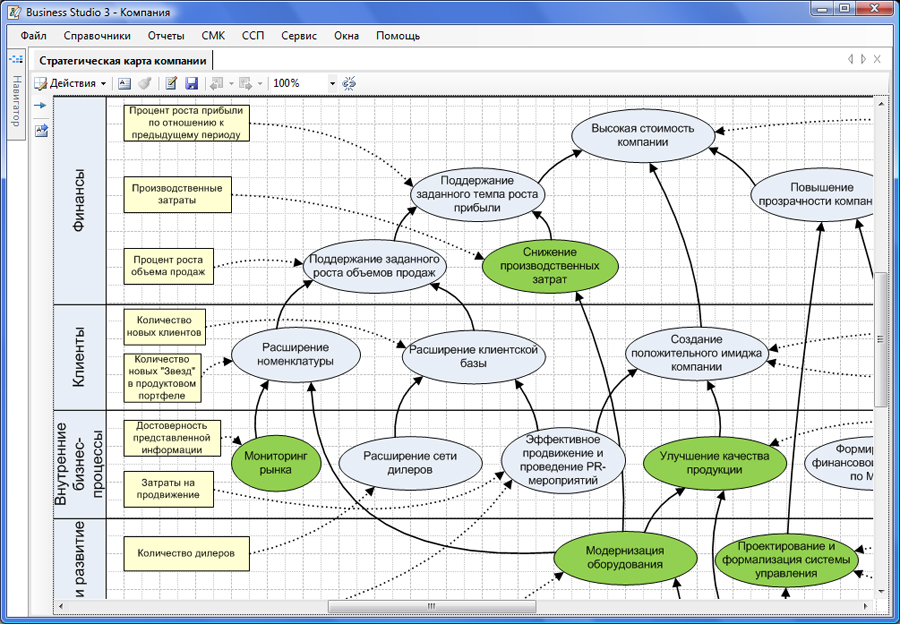Click the edit note-with-pencil toolbar icon
The height and width of the screenshot is (624, 900).
coord(172,84)
